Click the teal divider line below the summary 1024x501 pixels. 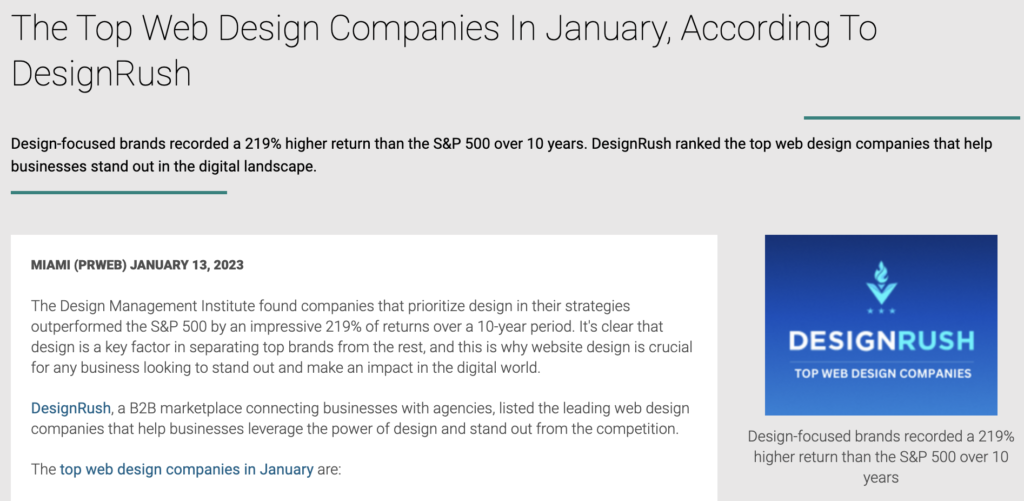pos(119,192)
